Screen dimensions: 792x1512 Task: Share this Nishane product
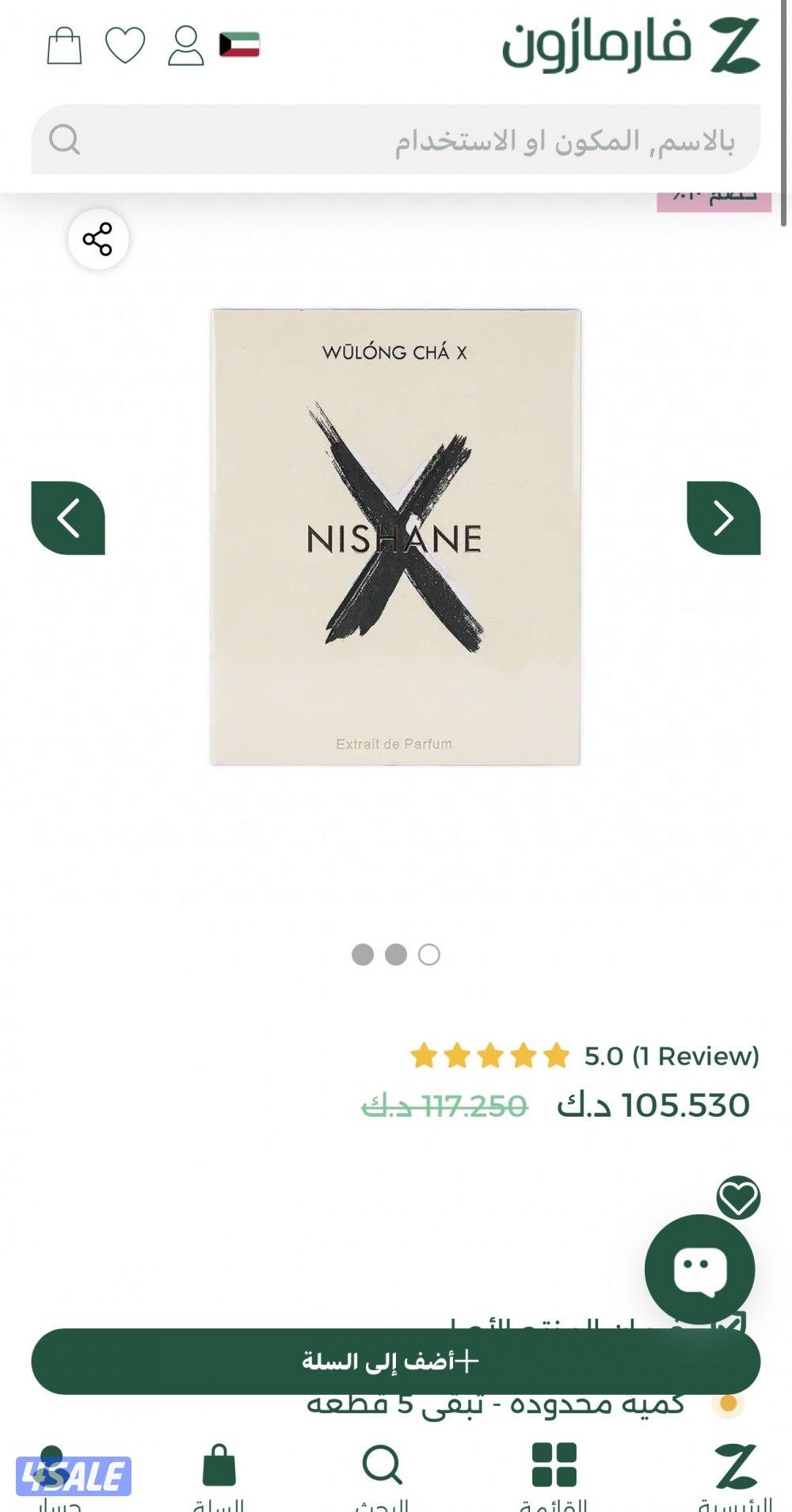pyautogui.click(x=97, y=239)
